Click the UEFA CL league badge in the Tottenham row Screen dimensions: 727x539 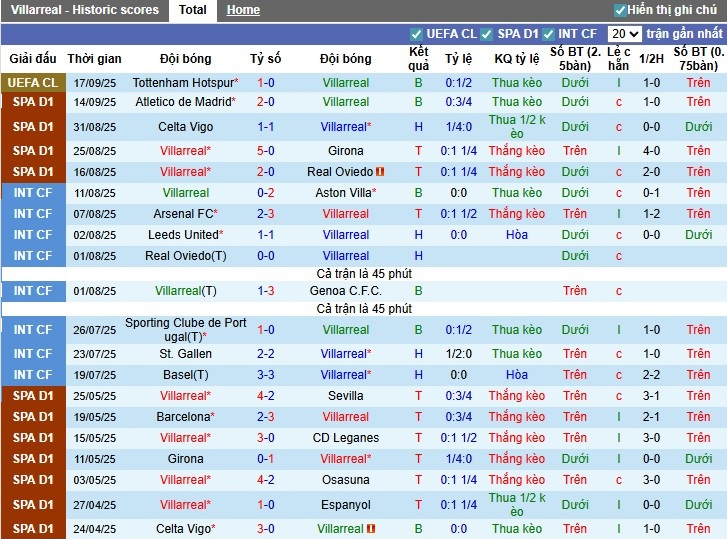(x=33, y=83)
